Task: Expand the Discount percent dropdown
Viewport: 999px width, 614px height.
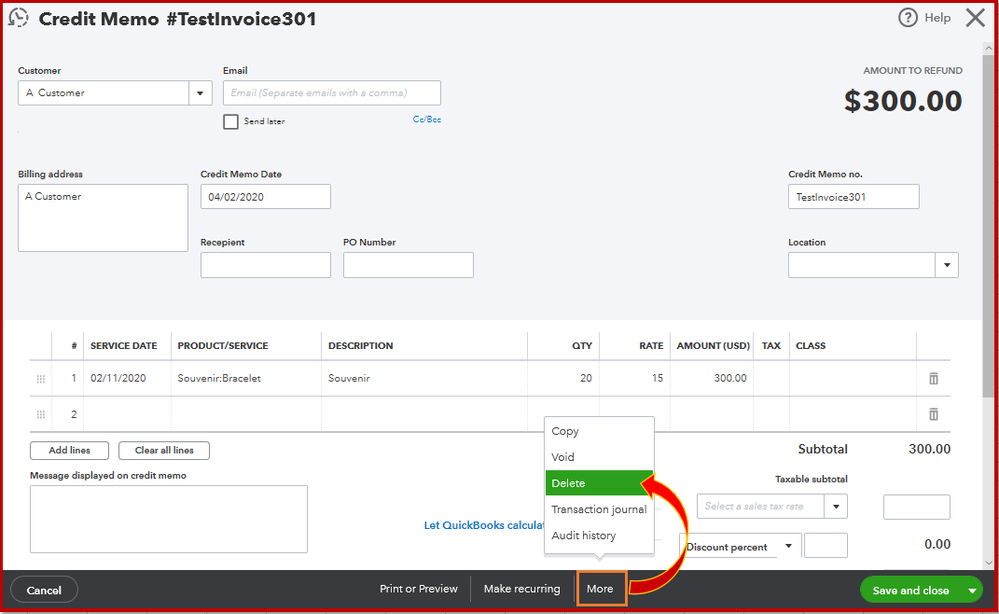Action: click(x=788, y=546)
